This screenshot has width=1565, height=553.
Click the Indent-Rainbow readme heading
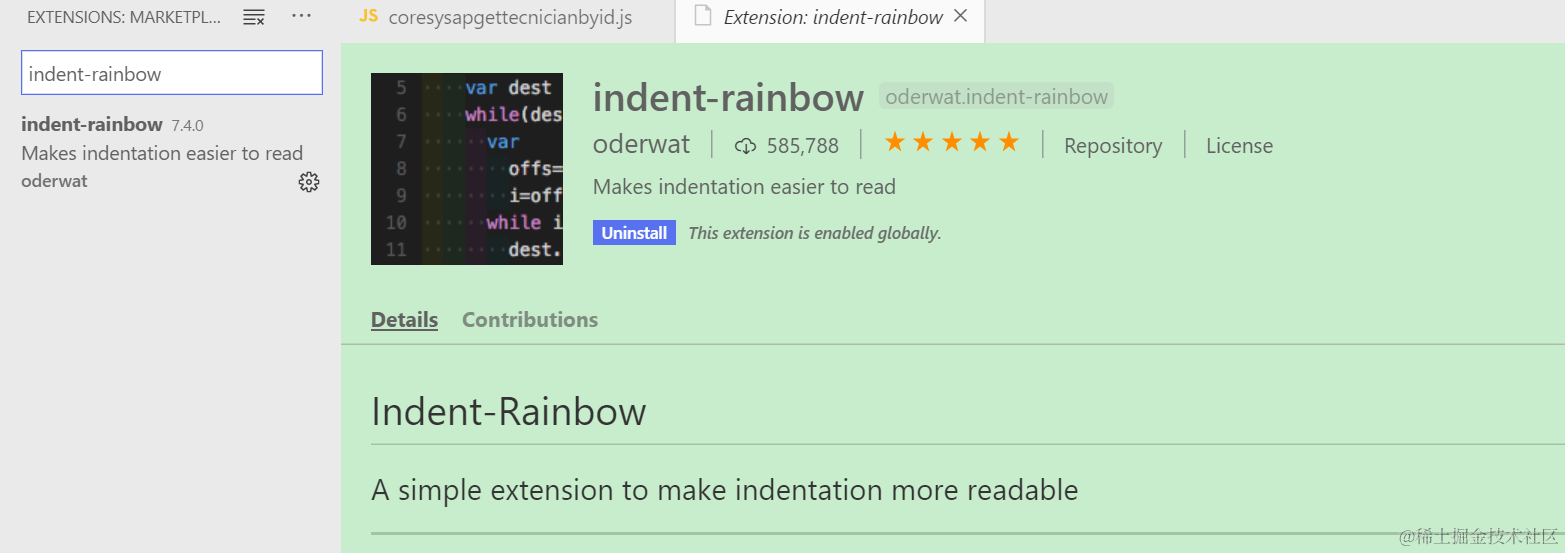[x=508, y=412]
